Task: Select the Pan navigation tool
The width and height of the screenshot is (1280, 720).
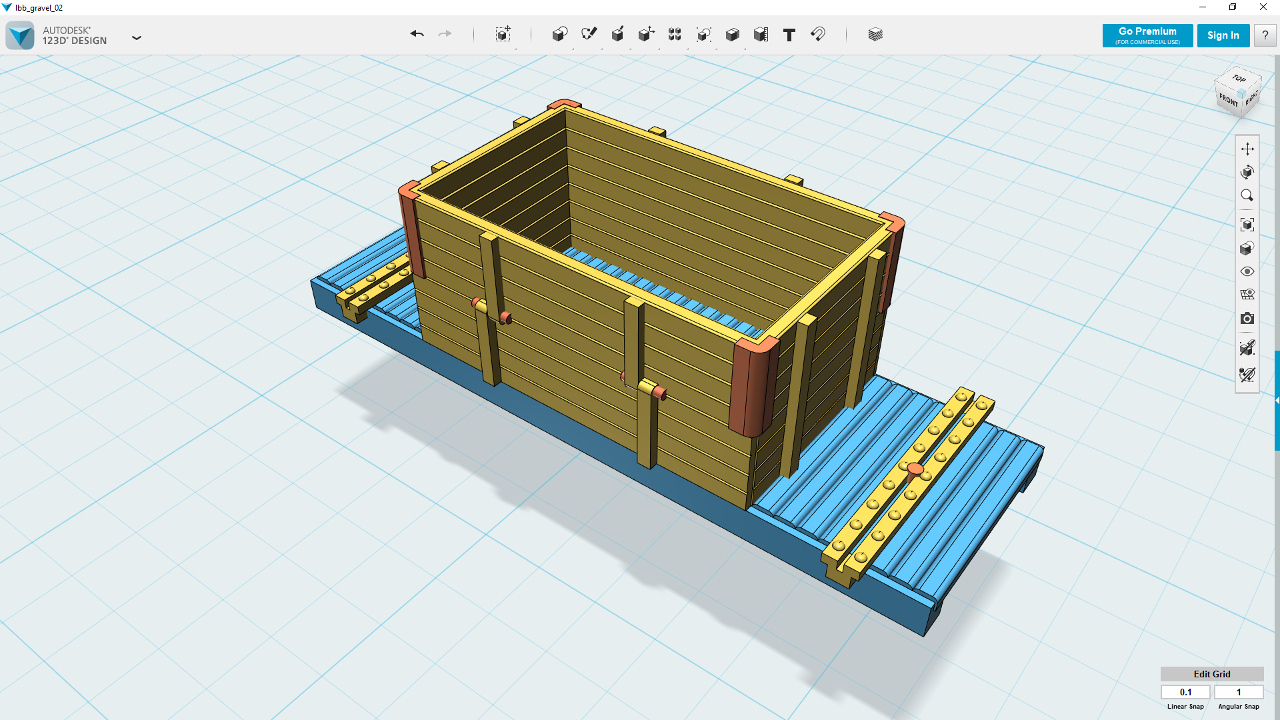Action: (1247, 148)
